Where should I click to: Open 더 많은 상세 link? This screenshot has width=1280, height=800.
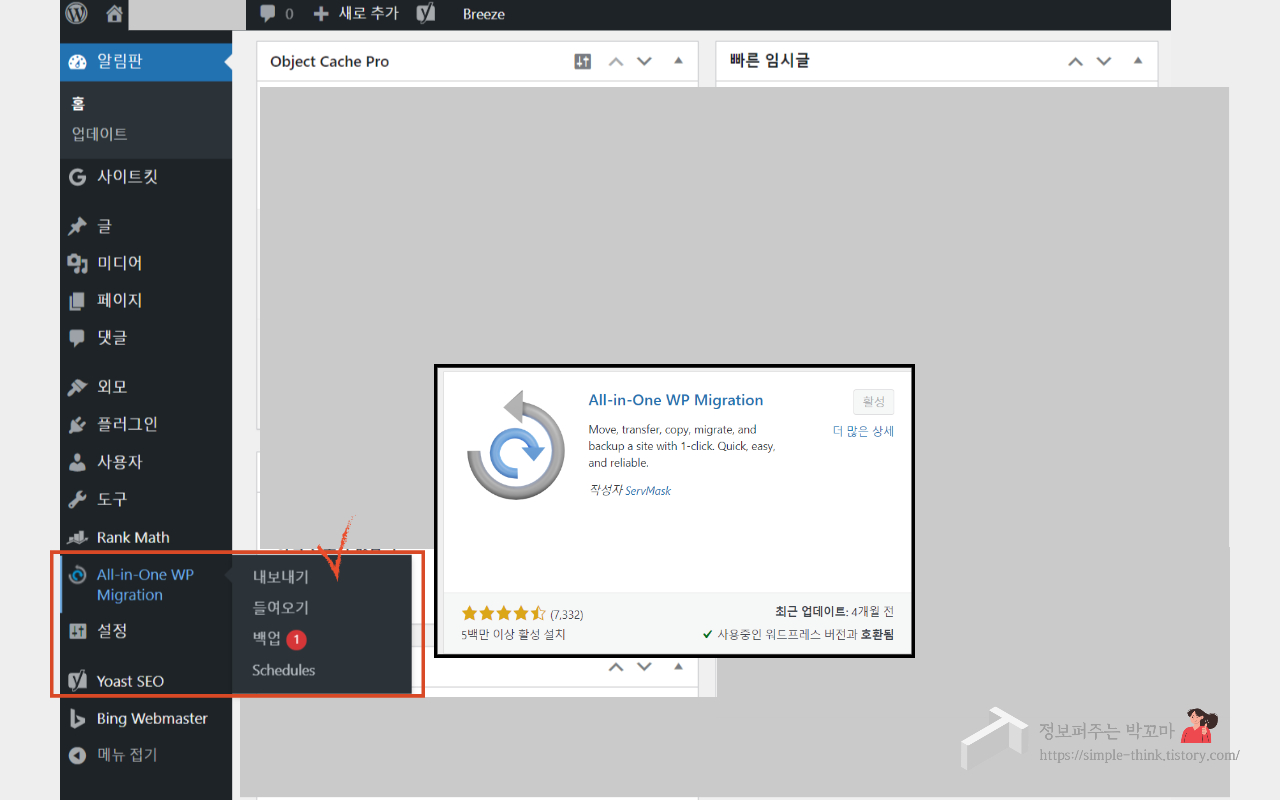[x=863, y=431]
